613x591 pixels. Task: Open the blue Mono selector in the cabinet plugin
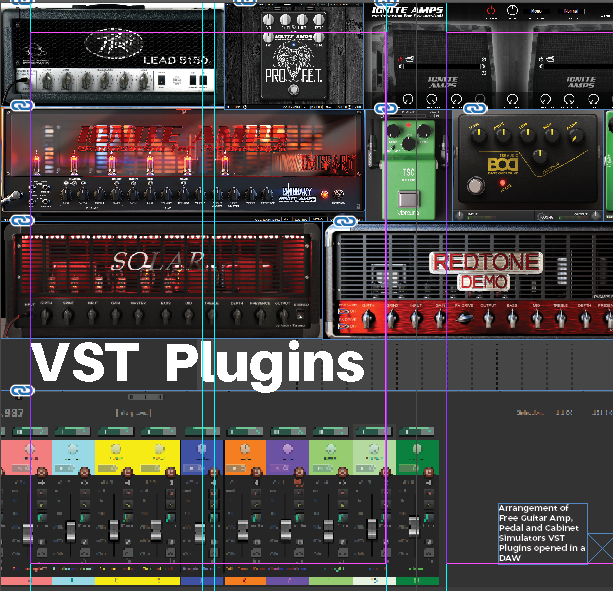click(536, 11)
